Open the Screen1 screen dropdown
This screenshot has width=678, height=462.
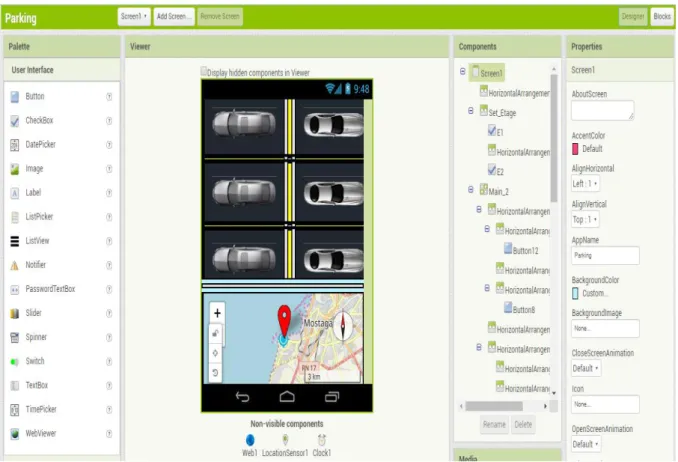[134, 16]
